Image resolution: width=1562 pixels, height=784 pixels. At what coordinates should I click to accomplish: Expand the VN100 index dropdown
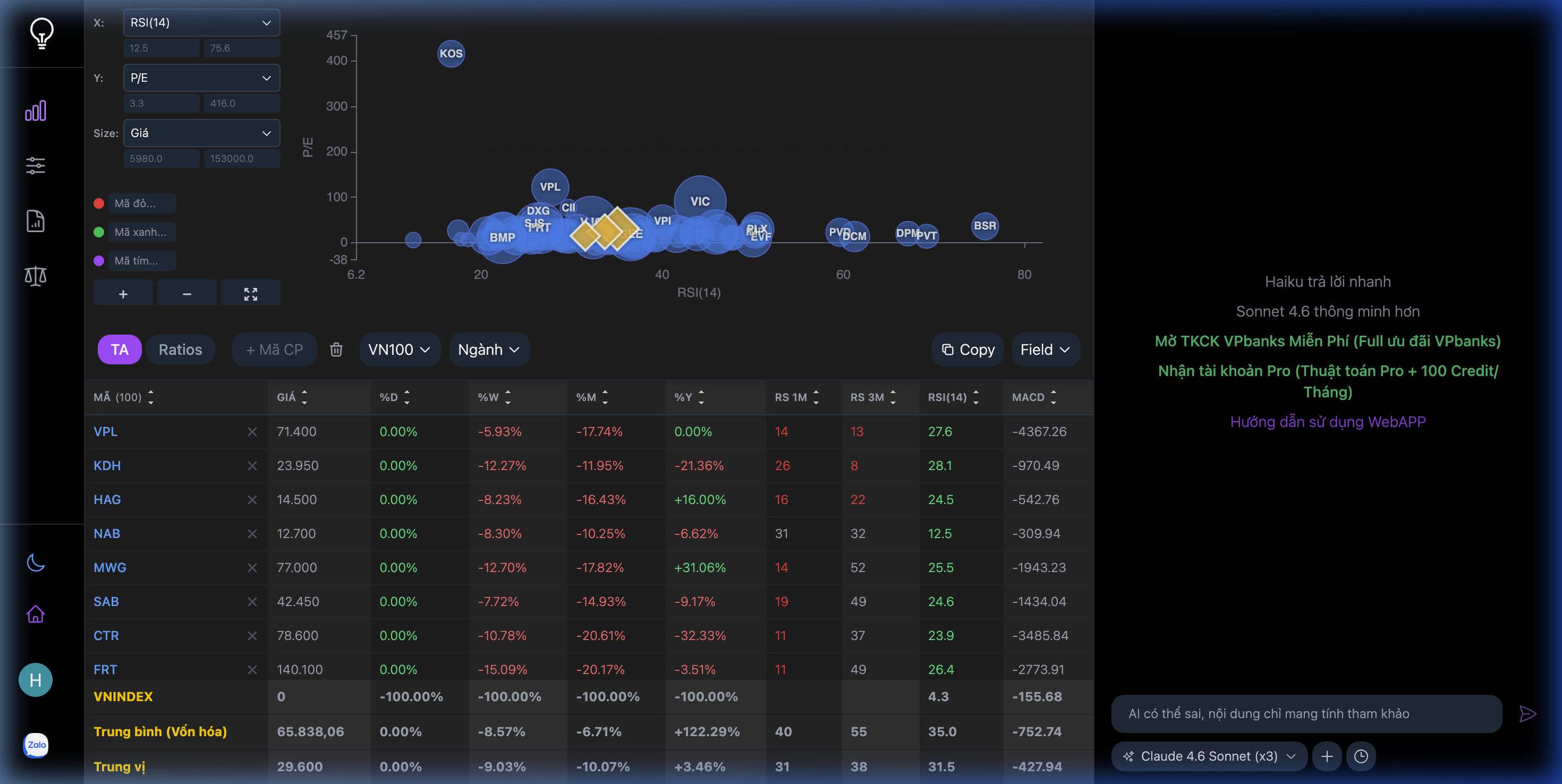[399, 350]
